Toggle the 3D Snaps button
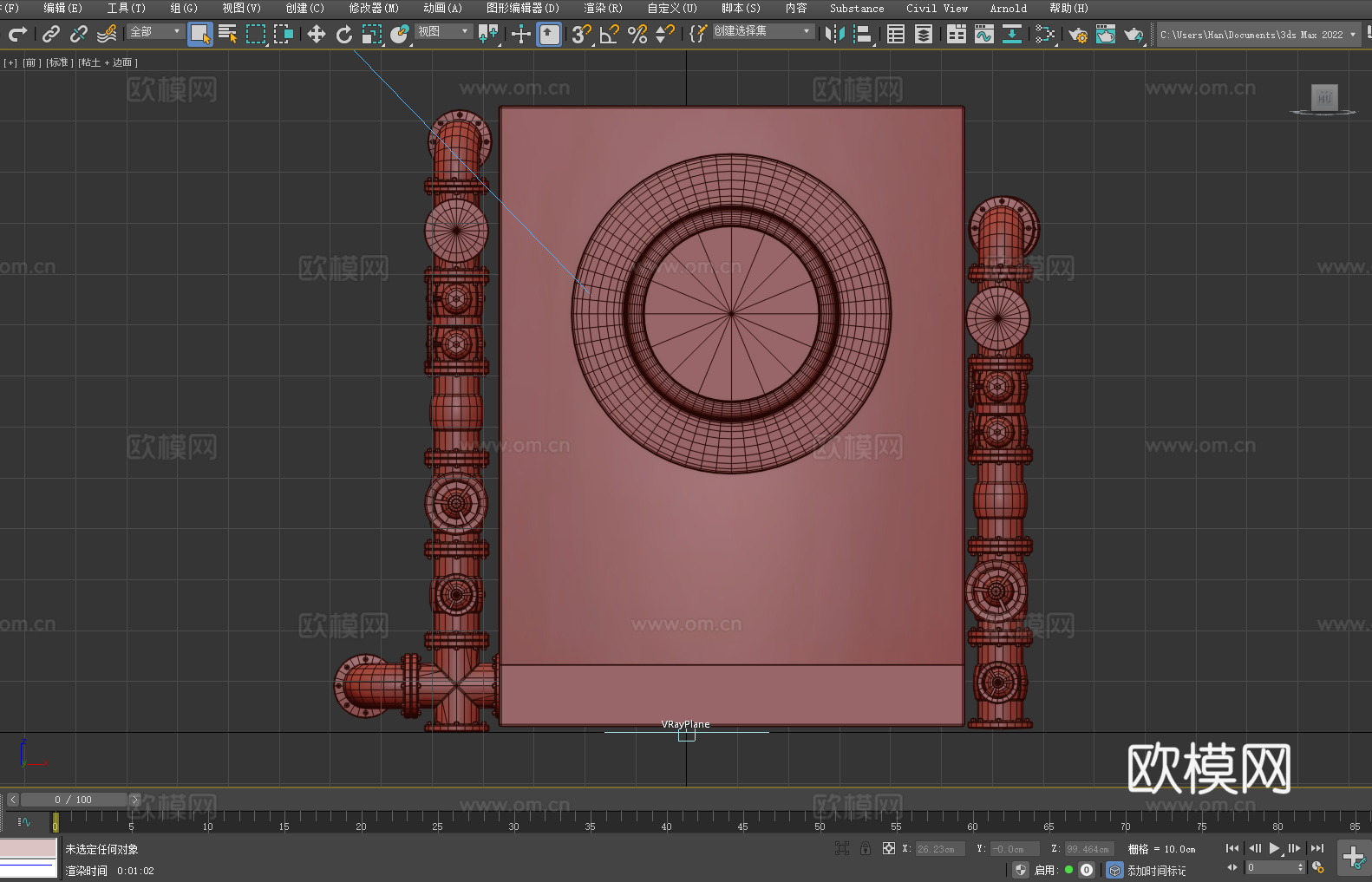 [x=581, y=34]
